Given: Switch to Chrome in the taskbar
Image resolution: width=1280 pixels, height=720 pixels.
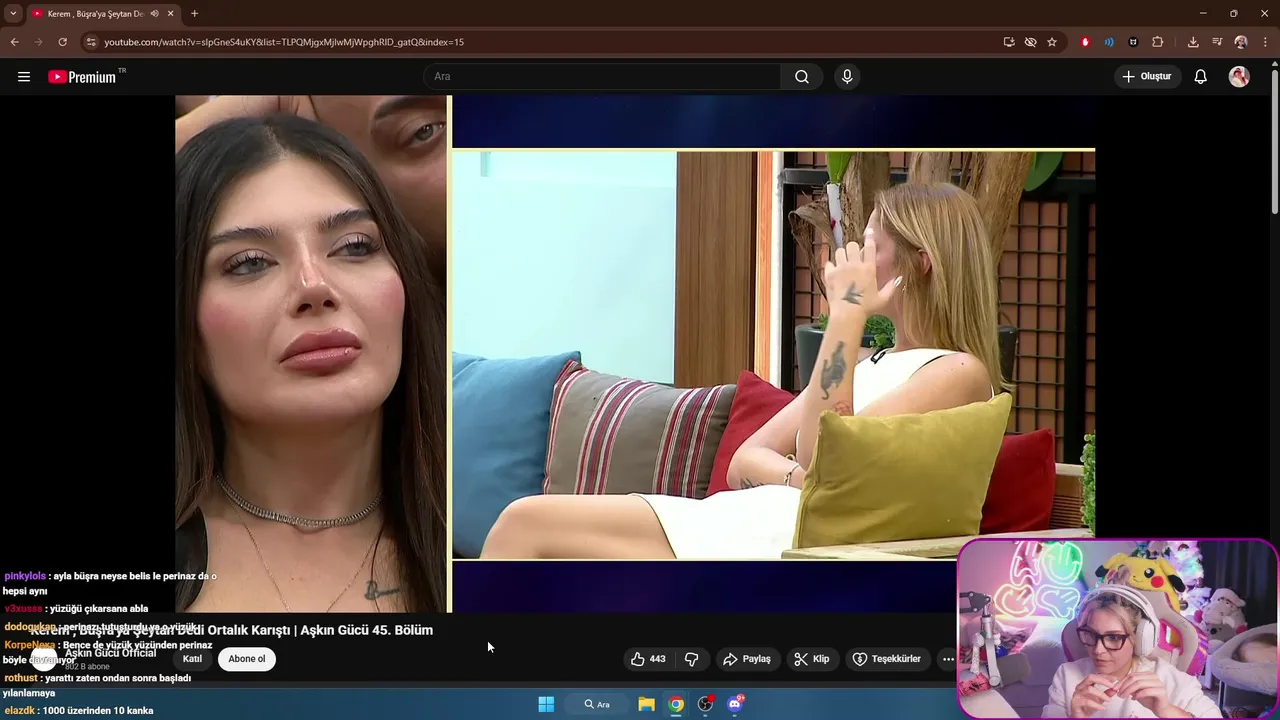Looking at the screenshot, I should (x=676, y=704).
